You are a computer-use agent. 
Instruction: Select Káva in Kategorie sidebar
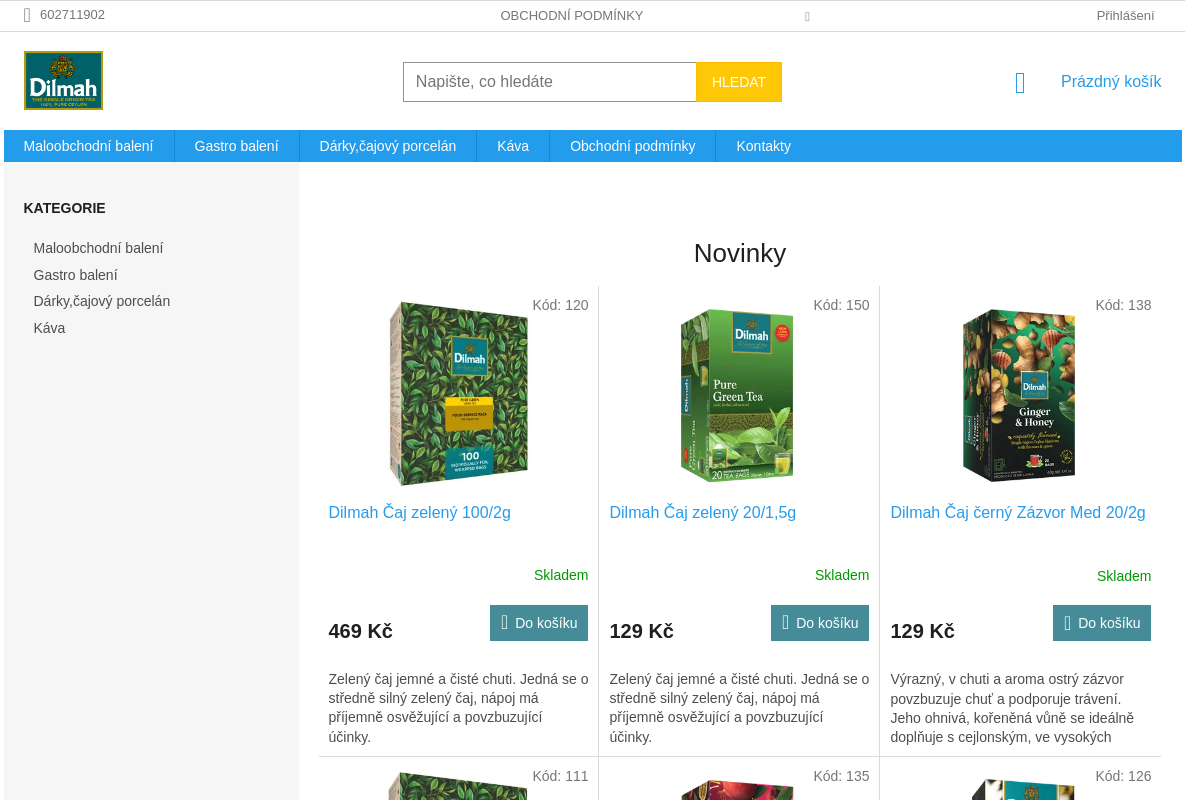pyautogui.click(x=50, y=328)
